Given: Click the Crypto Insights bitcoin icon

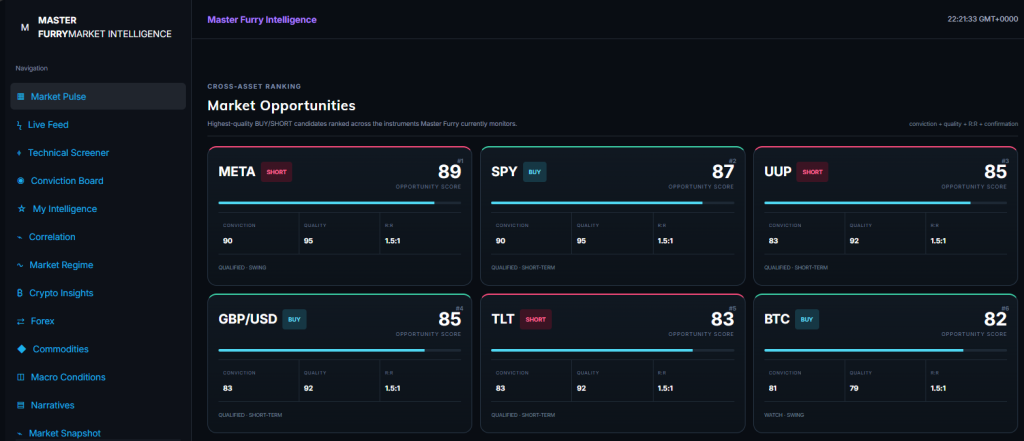Looking at the screenshot, I should click(x=20, y=293).
